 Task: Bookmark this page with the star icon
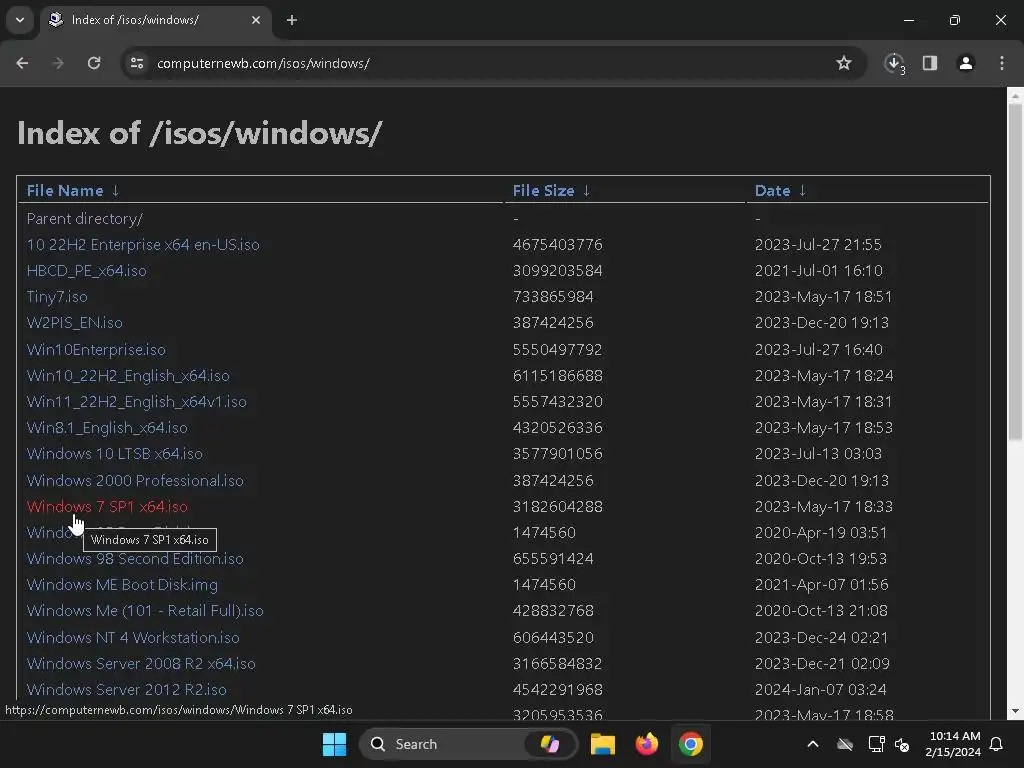pos(844,63)
